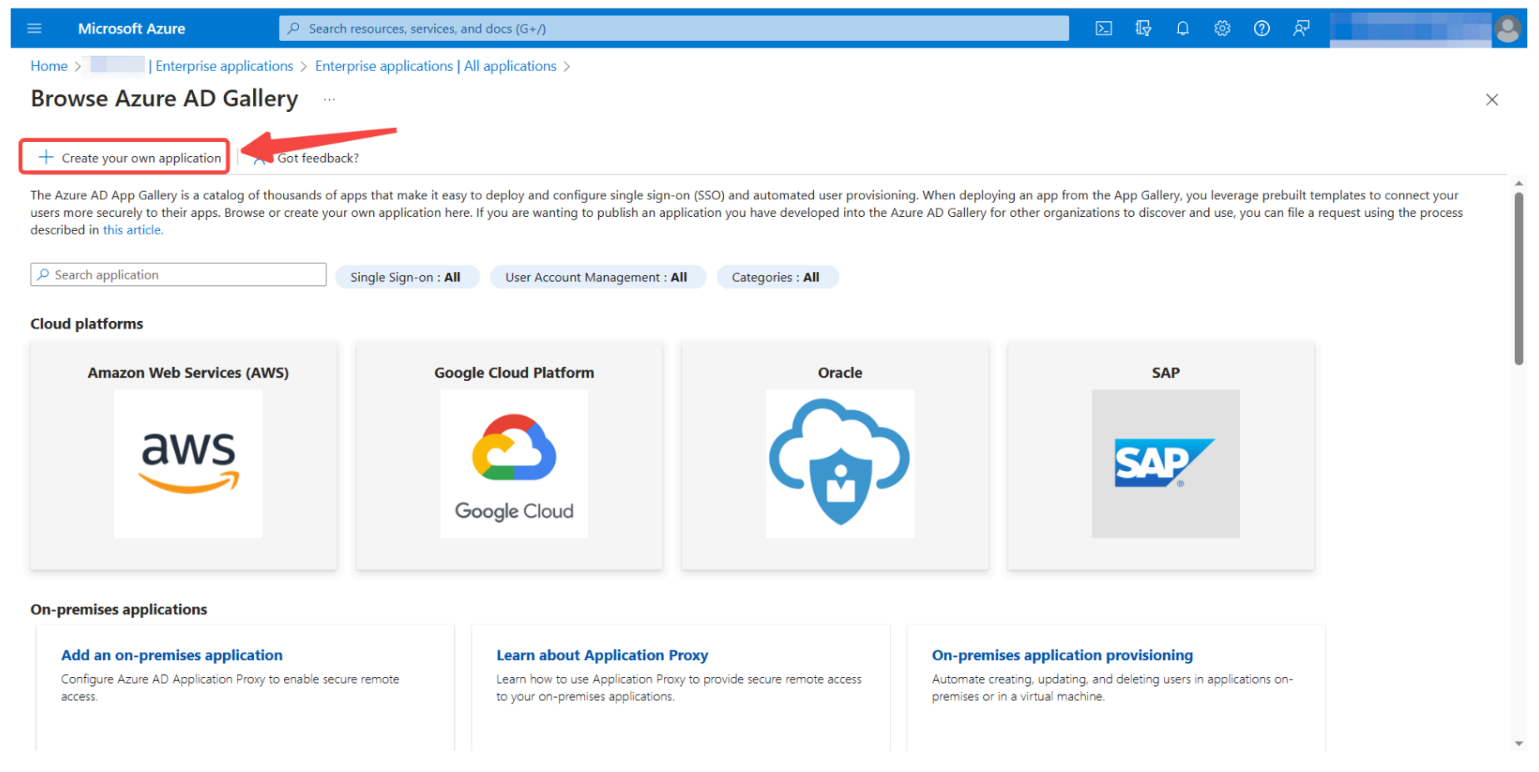Click the Create your own application button

[129, 158]
